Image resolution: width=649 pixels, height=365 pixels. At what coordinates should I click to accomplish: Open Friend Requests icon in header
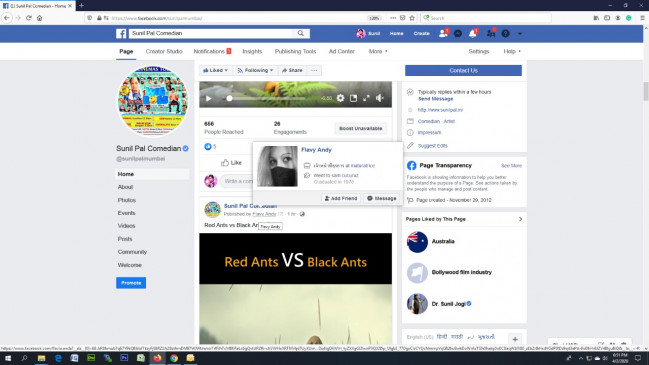[x=443, y=34]
